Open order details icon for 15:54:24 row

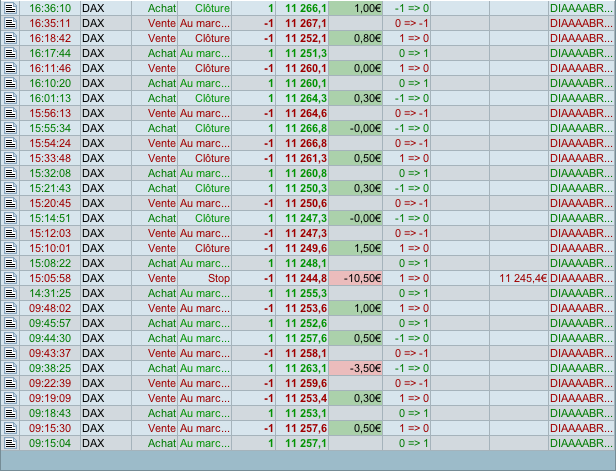(11, 143)
